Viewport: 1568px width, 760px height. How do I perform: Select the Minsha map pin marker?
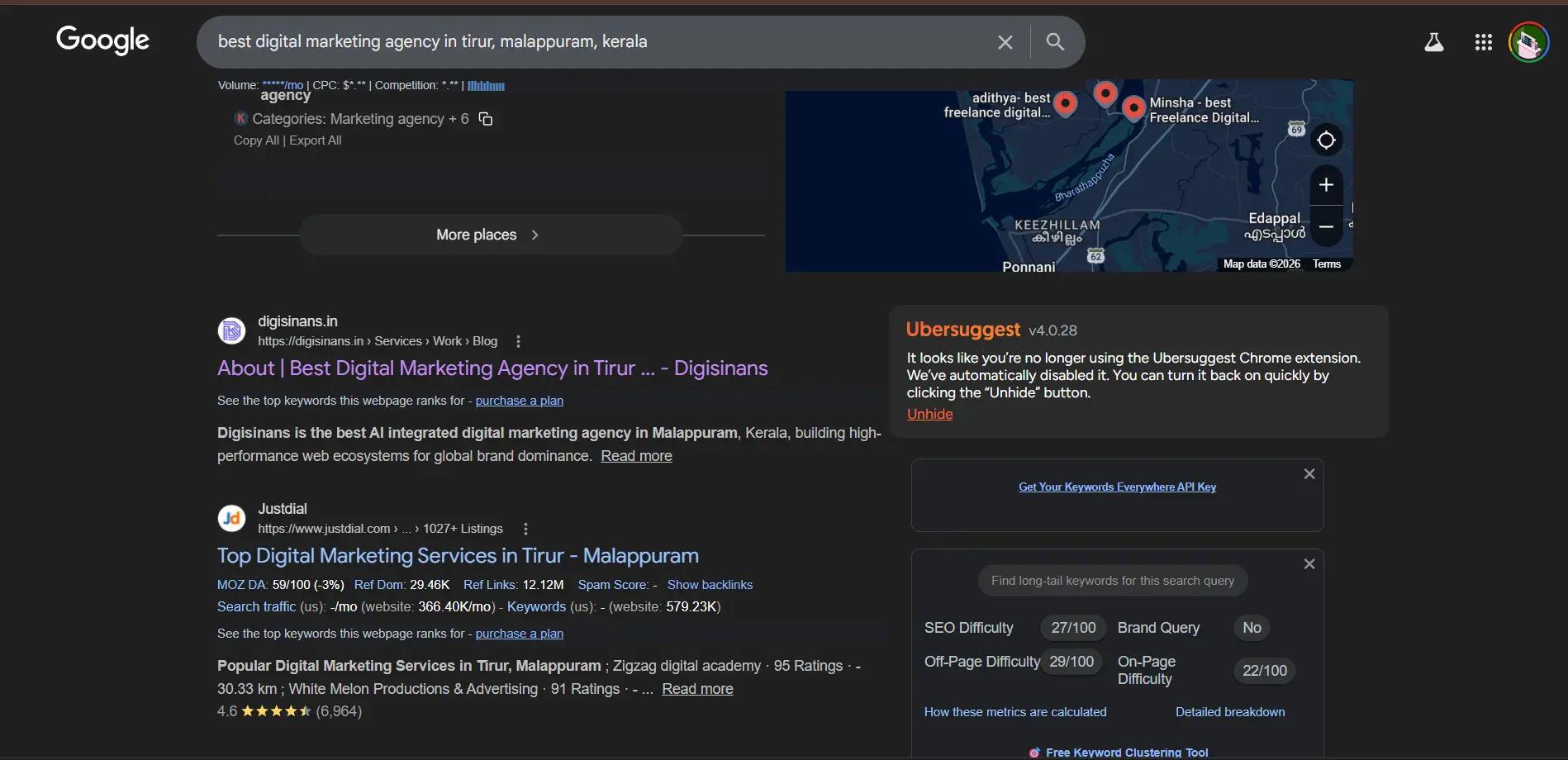coord(1133,107)
